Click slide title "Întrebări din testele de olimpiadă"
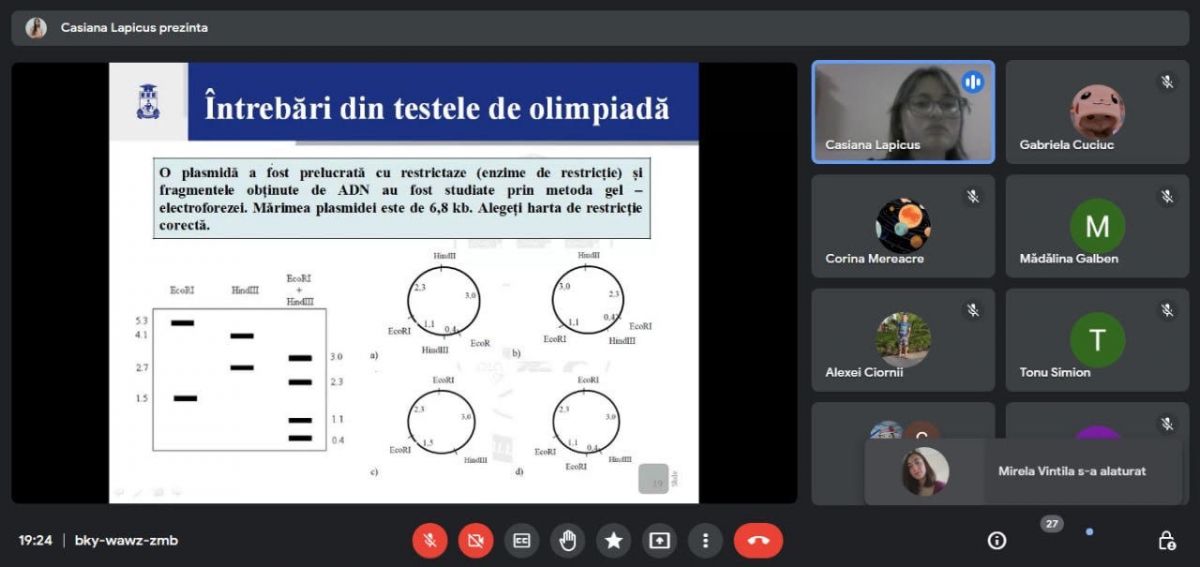The width and height of the screenshot is (1200, 567). (437, 108)
